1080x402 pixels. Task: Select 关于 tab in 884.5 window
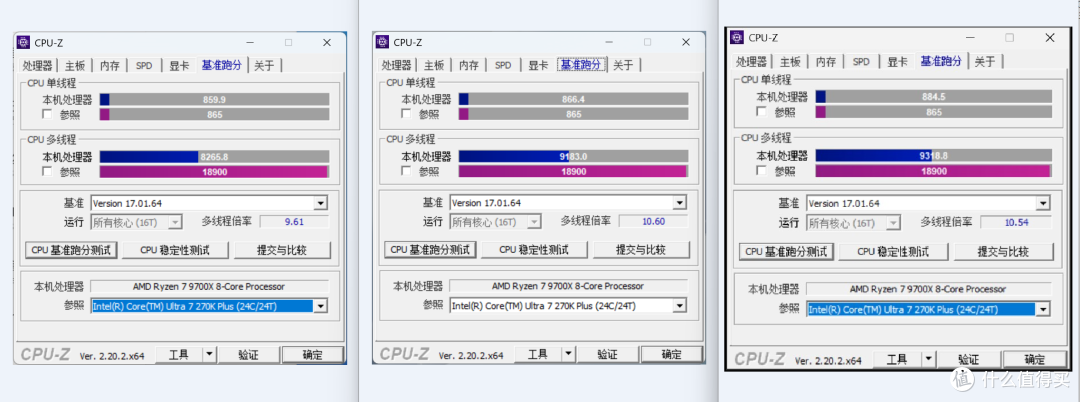pyautogui.click(x=984, y=61)
